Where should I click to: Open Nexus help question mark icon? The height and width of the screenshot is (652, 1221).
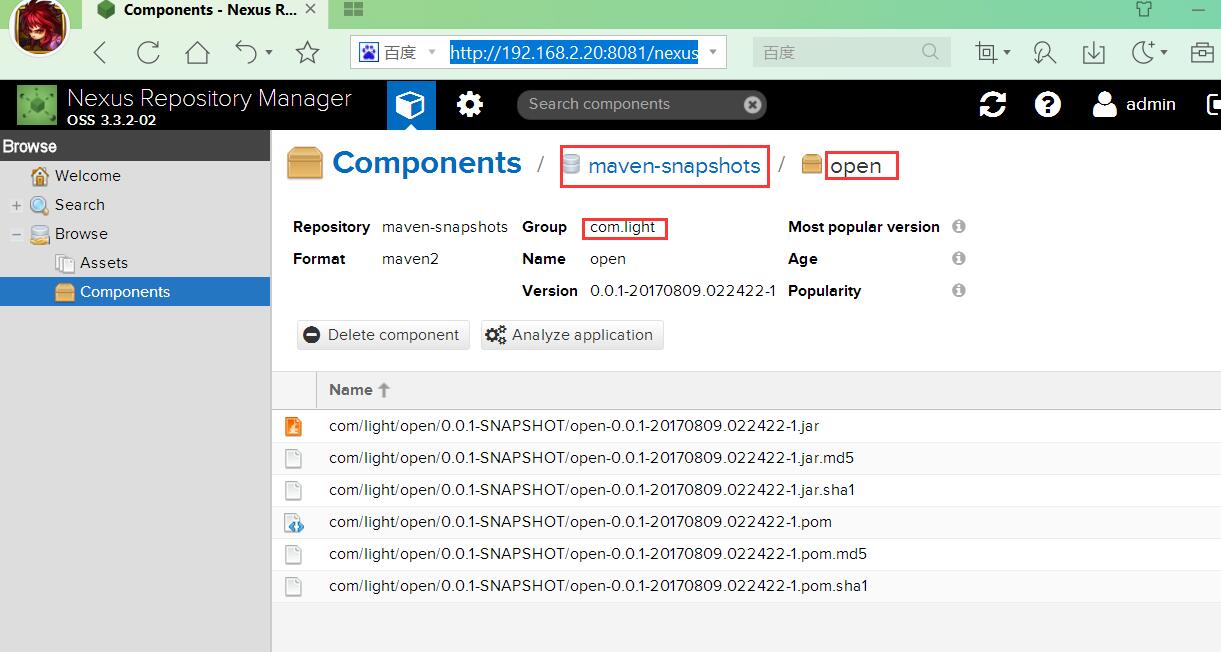click(x=1047, y=104)
